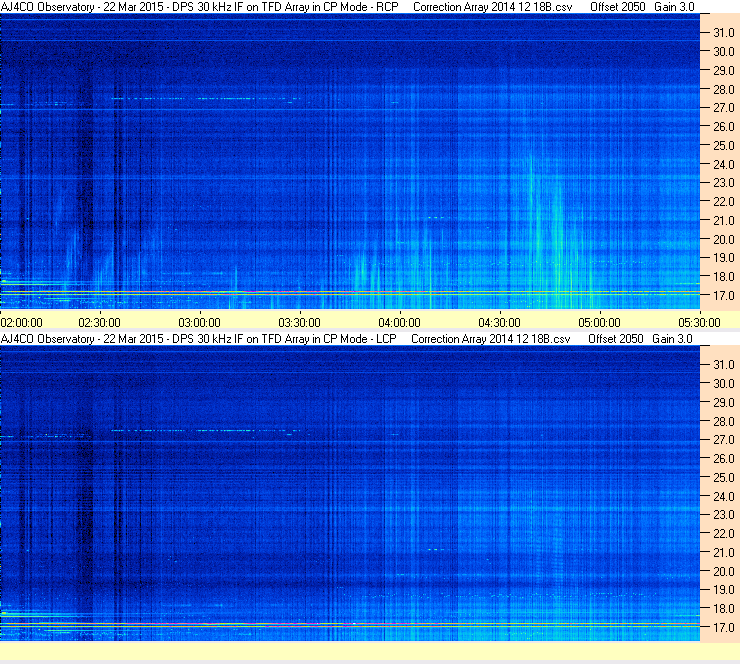The width and height of the screenshot is (740, 664).
Task: Click the 22.0 frequency label on LCP plot
Action: tap(723, 534)
